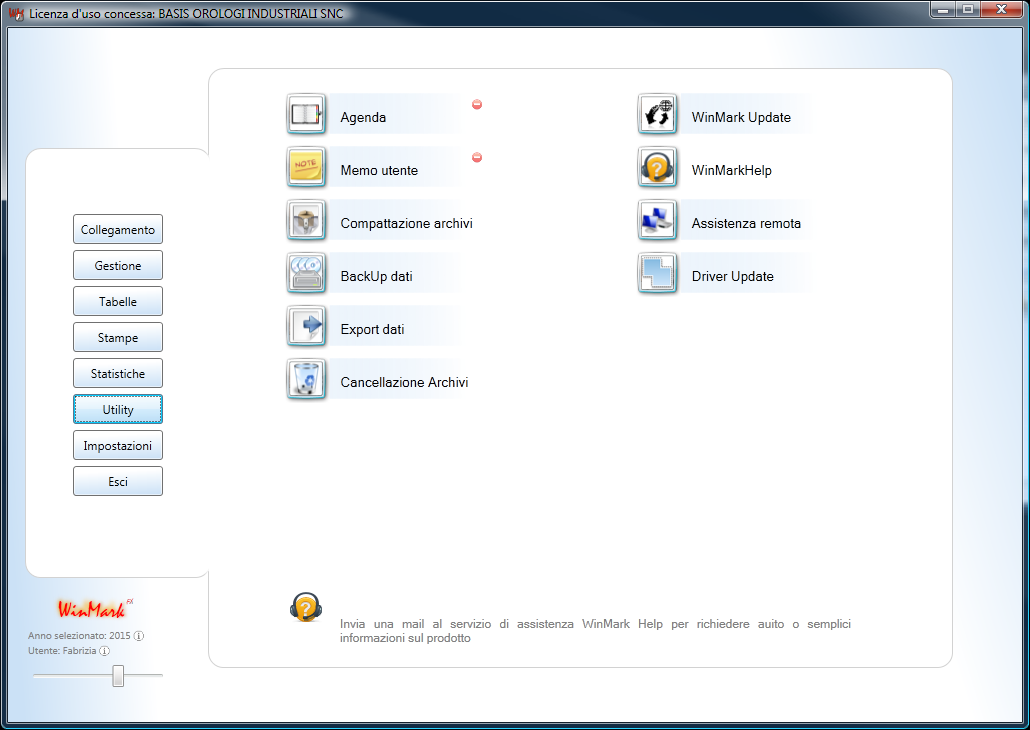1030x730 pixels.
Task: Launch the Compattazione archivi box icon
Action: coord(306,220)
